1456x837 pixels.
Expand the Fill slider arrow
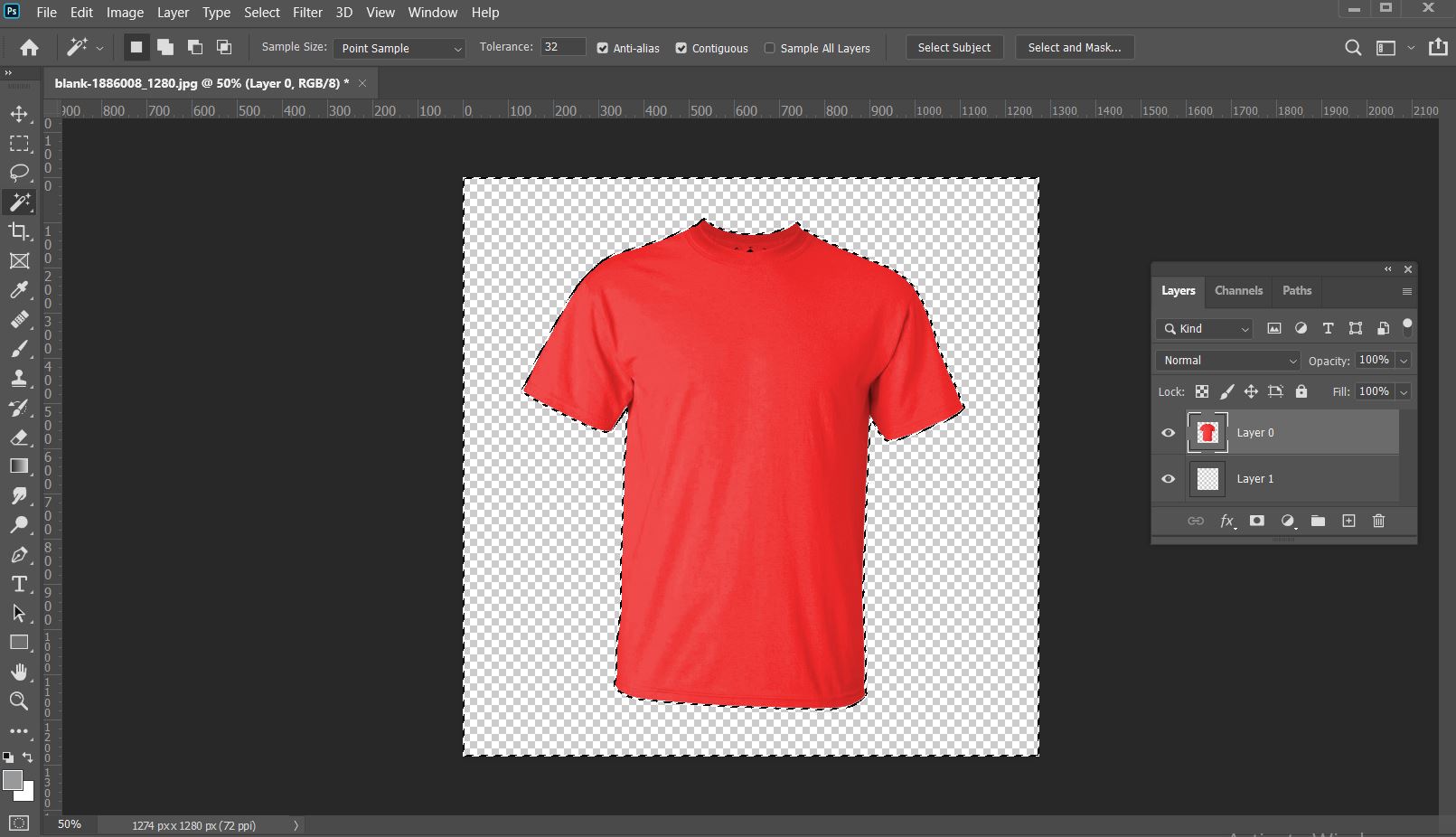click(1404, 392)
